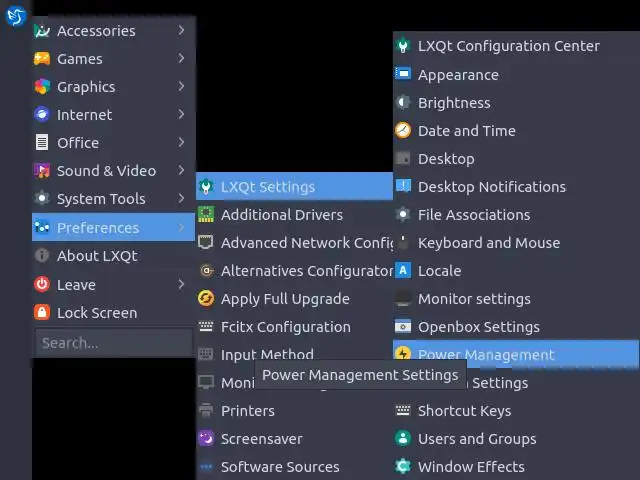Click the Keyboard and Mouse icon
640x480 pixels.
click(x=403, y=242)
